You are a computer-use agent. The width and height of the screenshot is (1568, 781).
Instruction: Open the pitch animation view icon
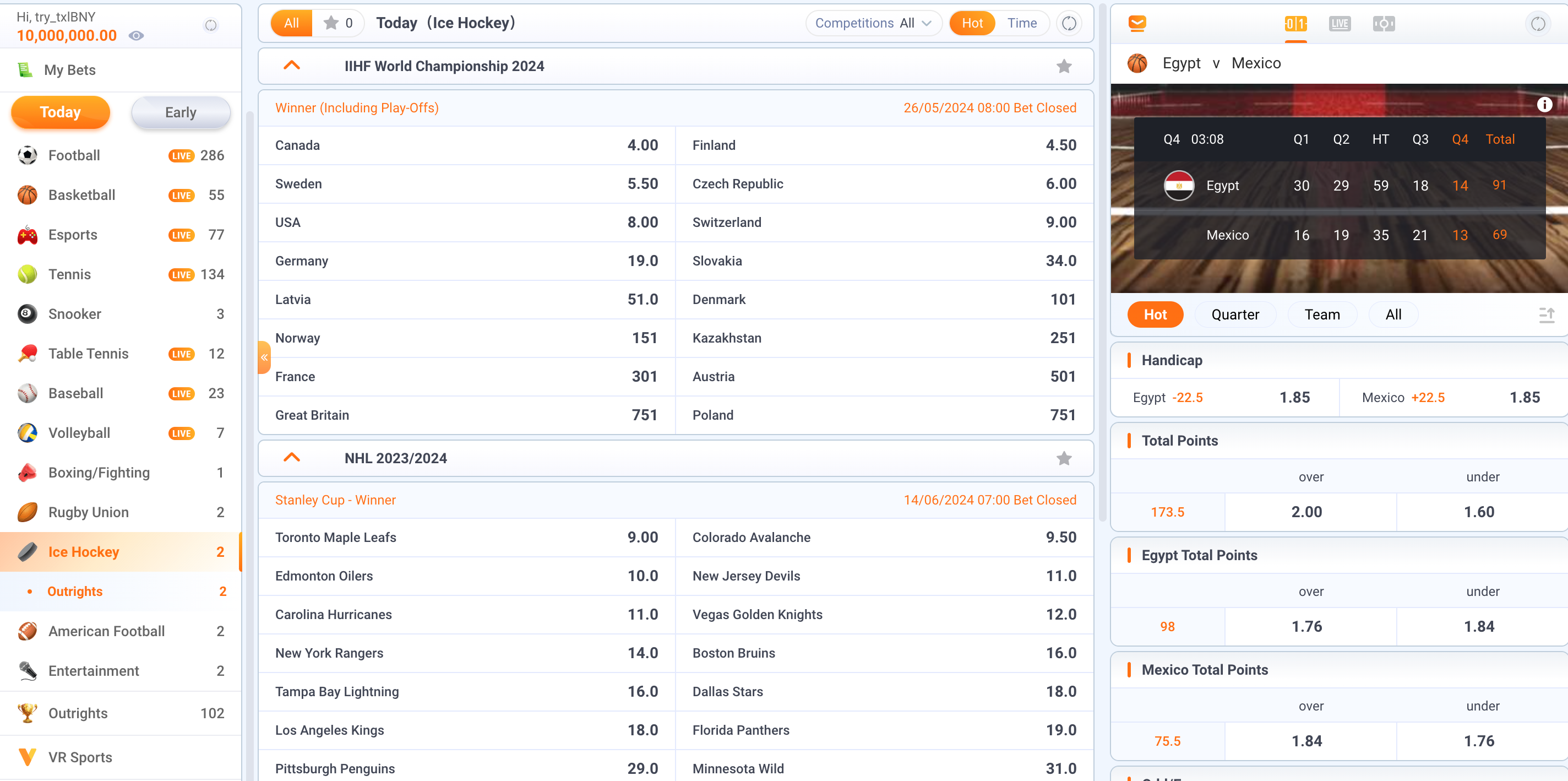1384,24
